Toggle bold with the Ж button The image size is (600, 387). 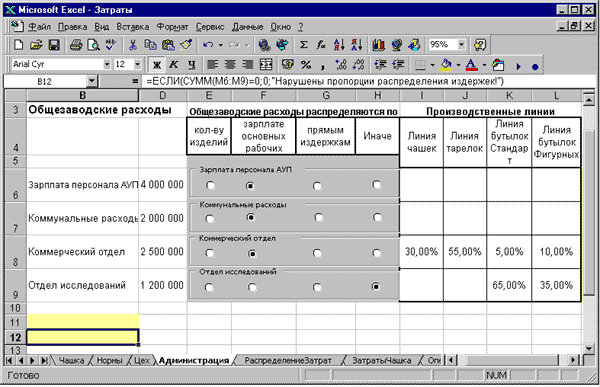click(157, 65)
